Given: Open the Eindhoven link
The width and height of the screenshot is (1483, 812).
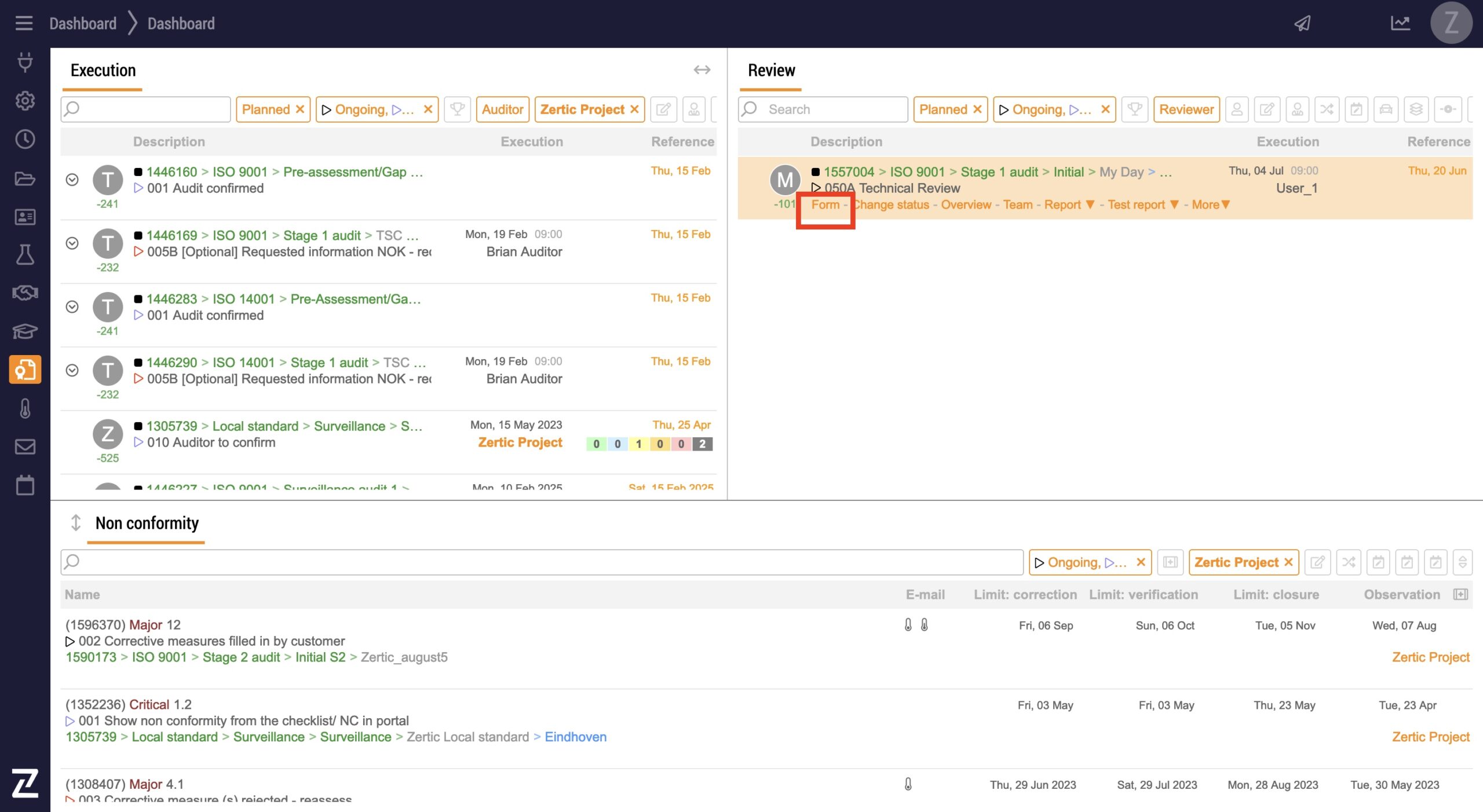Looking at the screenshot, I should pos(575,737).
